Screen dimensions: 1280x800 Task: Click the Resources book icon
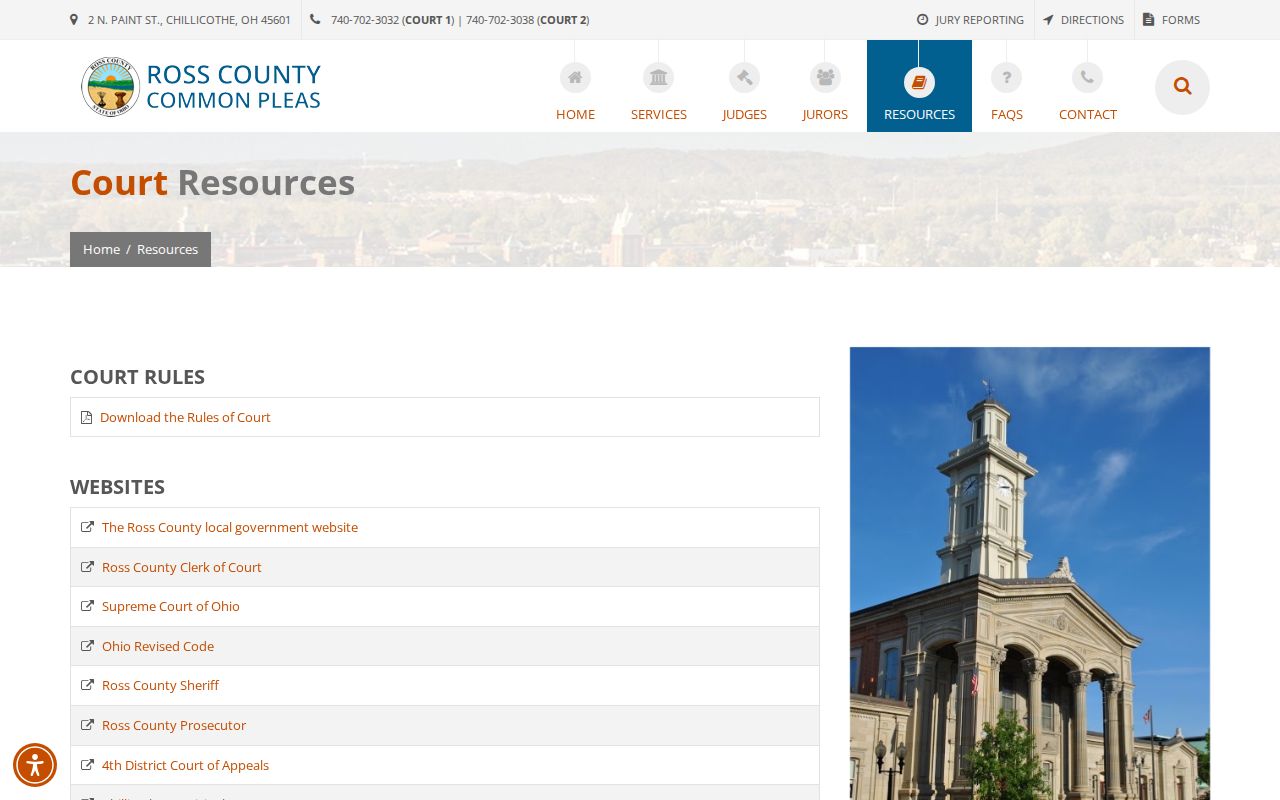pos(919,82)
